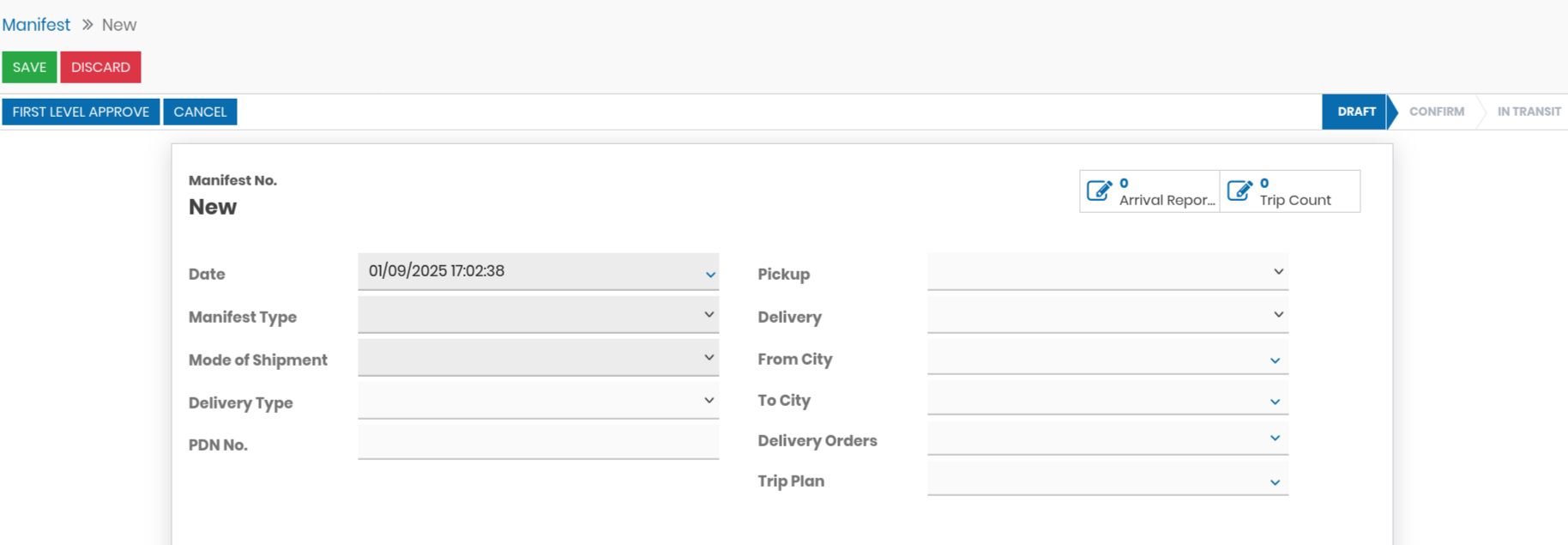Screen dimensions: 1568x545
Task: Select the Draft status stage
Action: click(1355, 112)
